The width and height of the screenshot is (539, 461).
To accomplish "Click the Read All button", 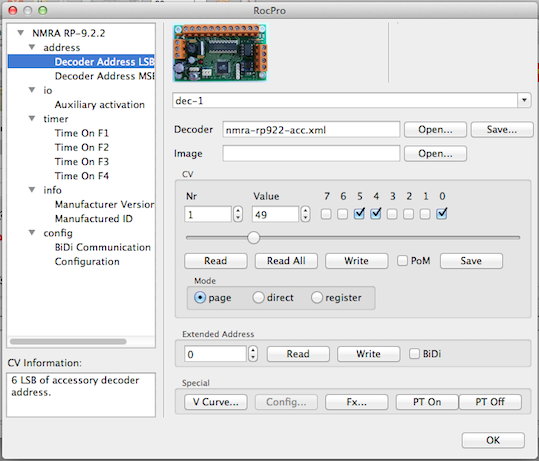I will 286,261.
